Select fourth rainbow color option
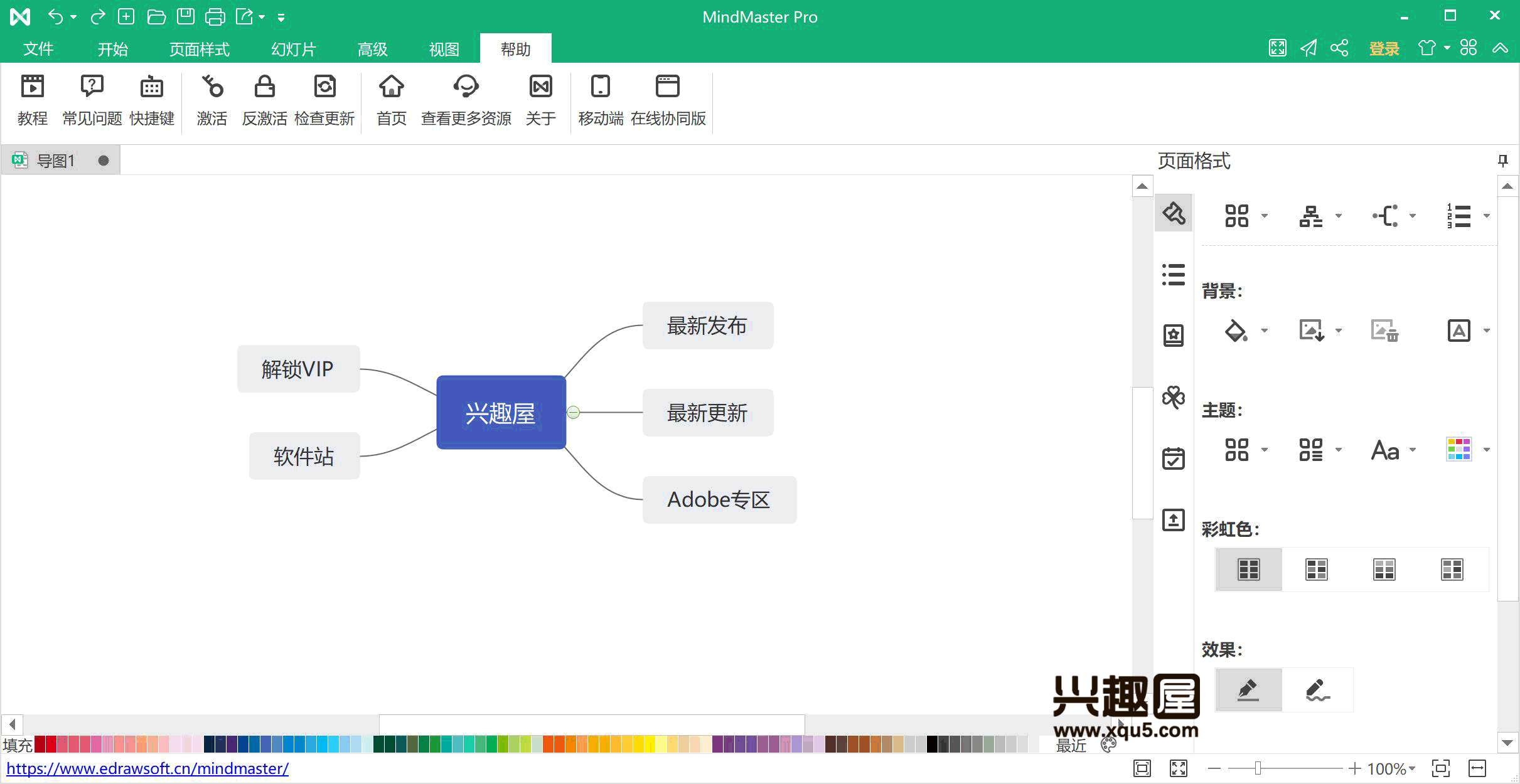1520x784 pixels. point(1452,569)
